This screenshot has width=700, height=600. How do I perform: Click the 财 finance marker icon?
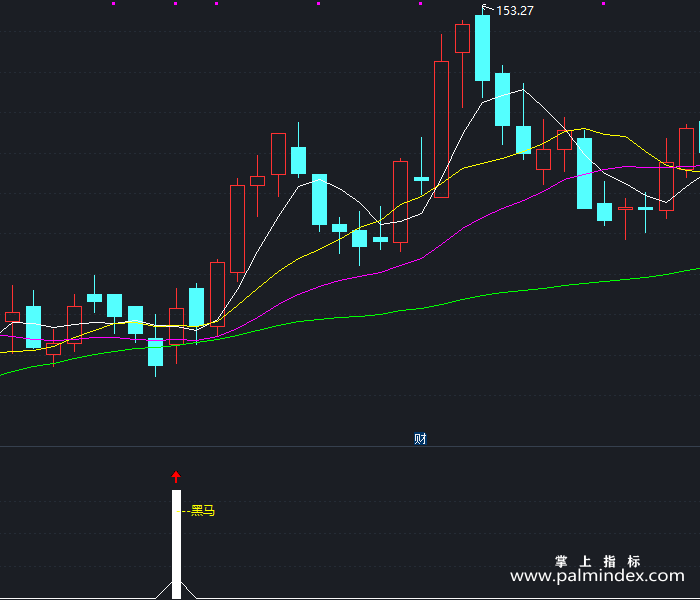420,439
